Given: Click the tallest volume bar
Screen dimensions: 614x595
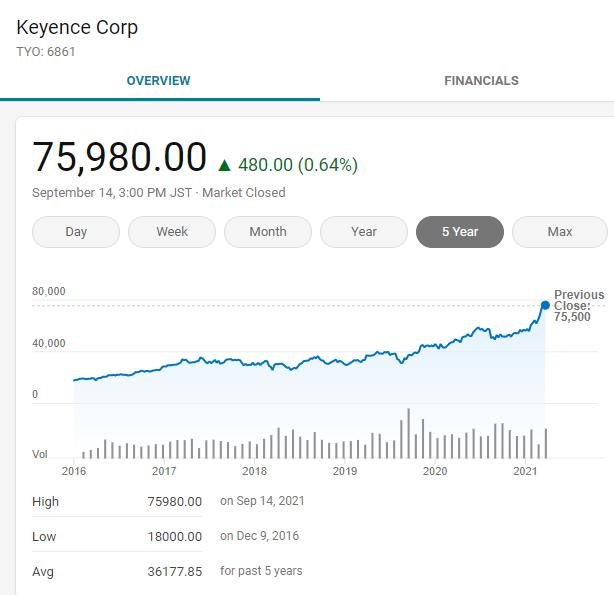Looking at the screenshot, I should tap(408, 433).
